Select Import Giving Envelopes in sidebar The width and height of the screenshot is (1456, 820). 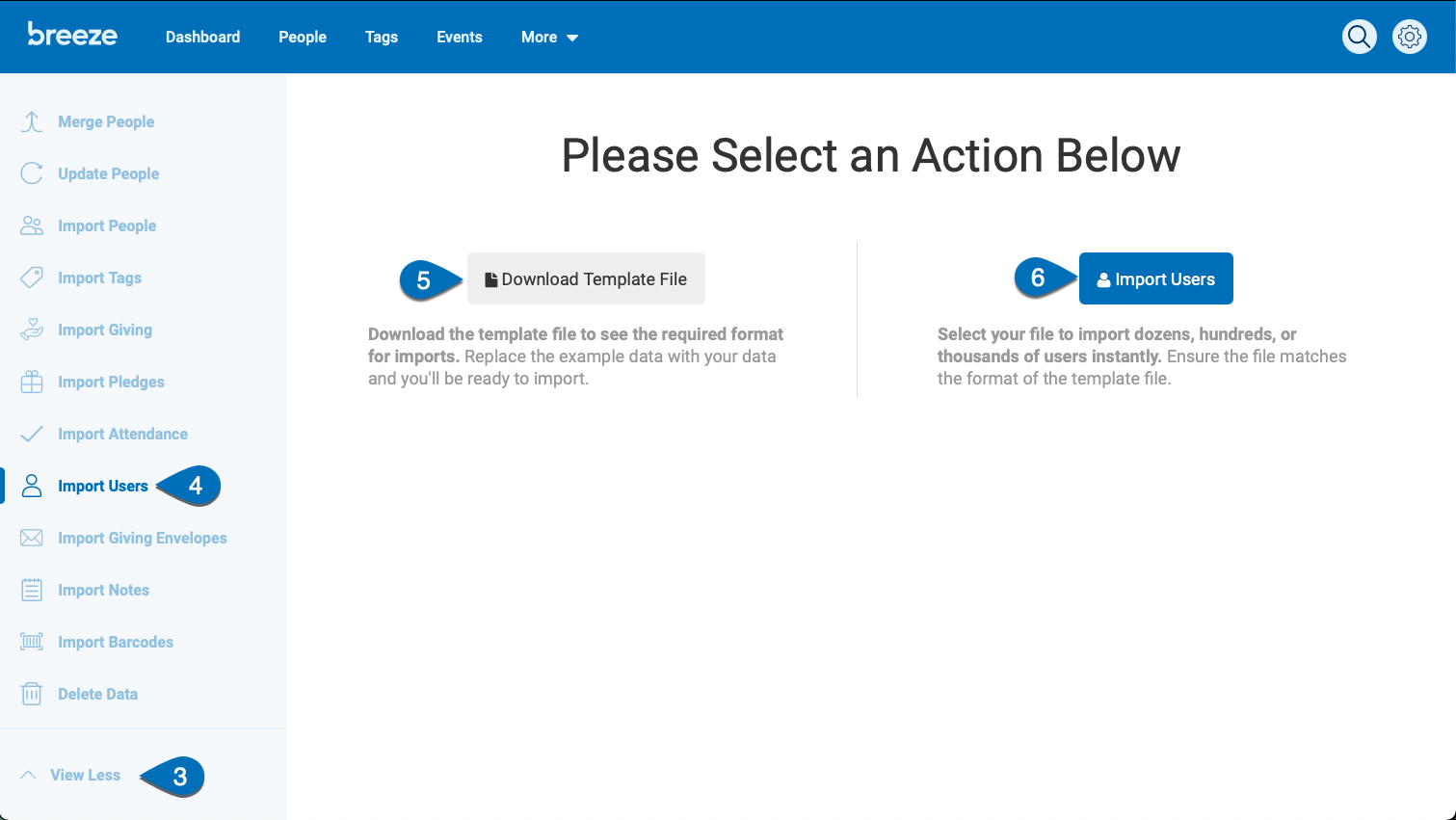click(143, 538)
